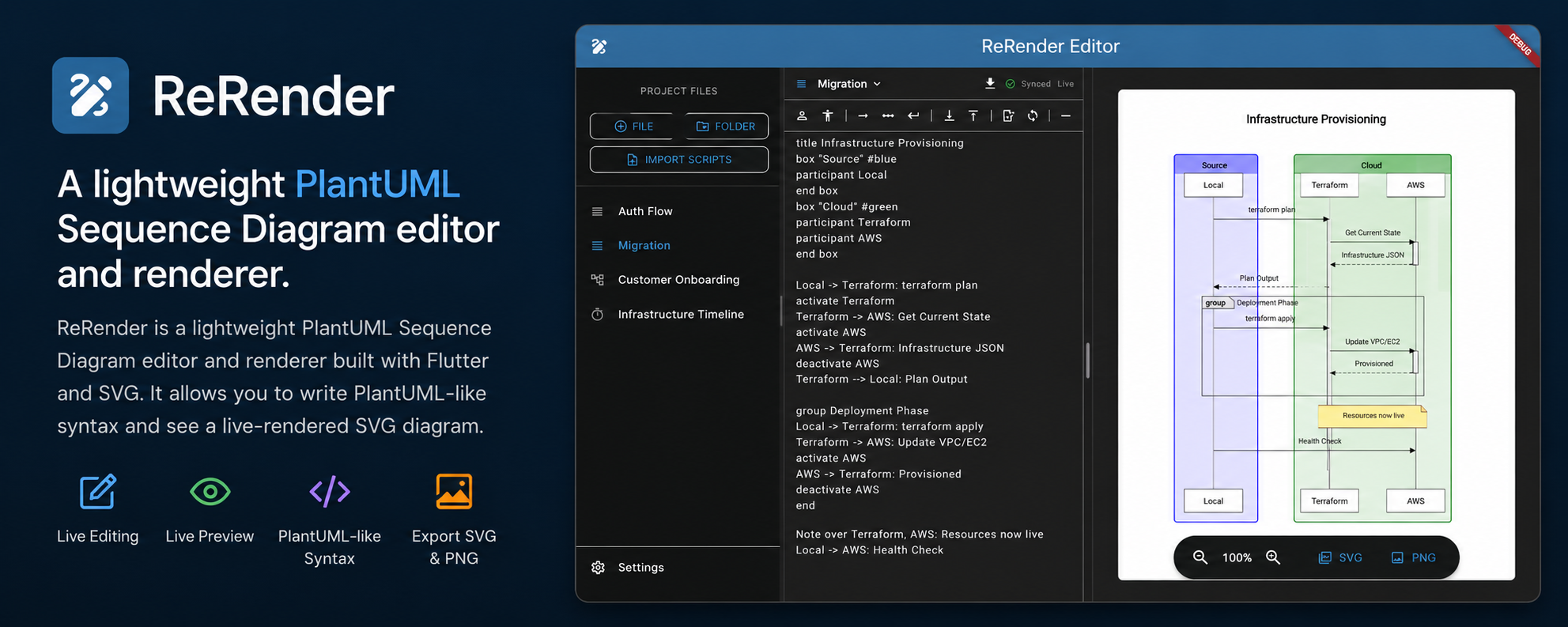Click the 'activate Terraform' code line
1568x627 pixels.
click(x=845, y=301)
